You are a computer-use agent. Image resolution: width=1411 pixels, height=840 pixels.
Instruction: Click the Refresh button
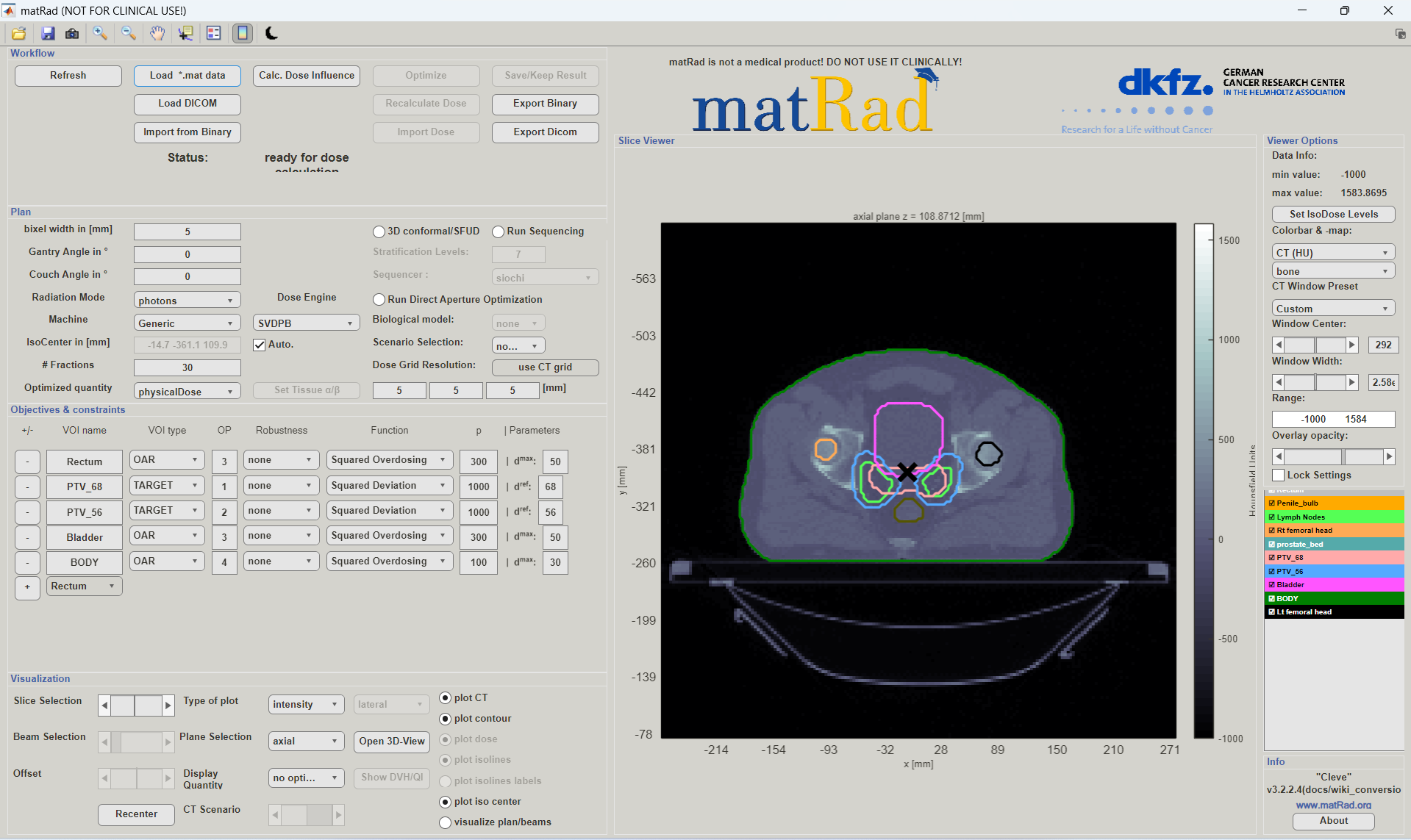68,76
